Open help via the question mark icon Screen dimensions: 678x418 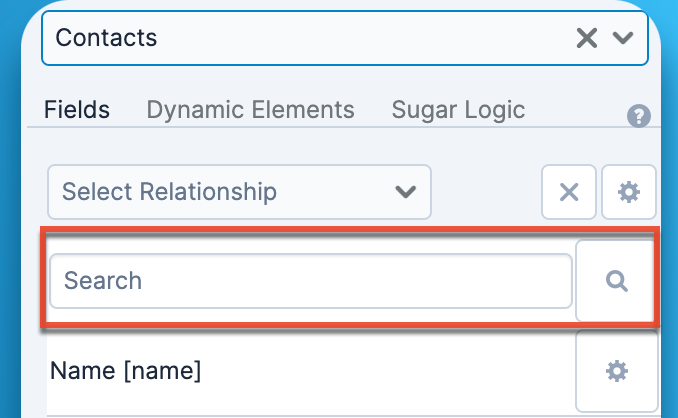click(x=639, y=116)
